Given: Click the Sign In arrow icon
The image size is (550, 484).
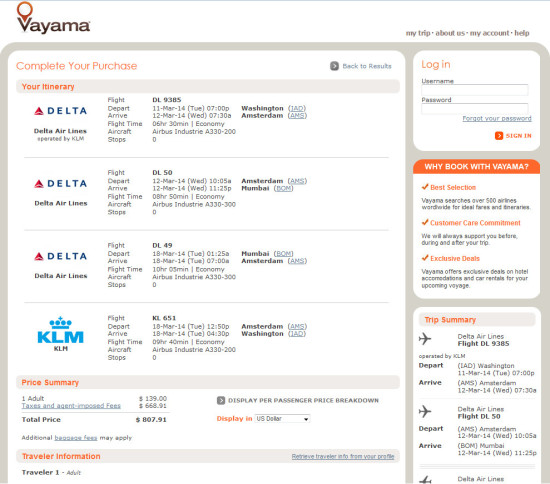Looking at the screenshot, I should (499, 136).
